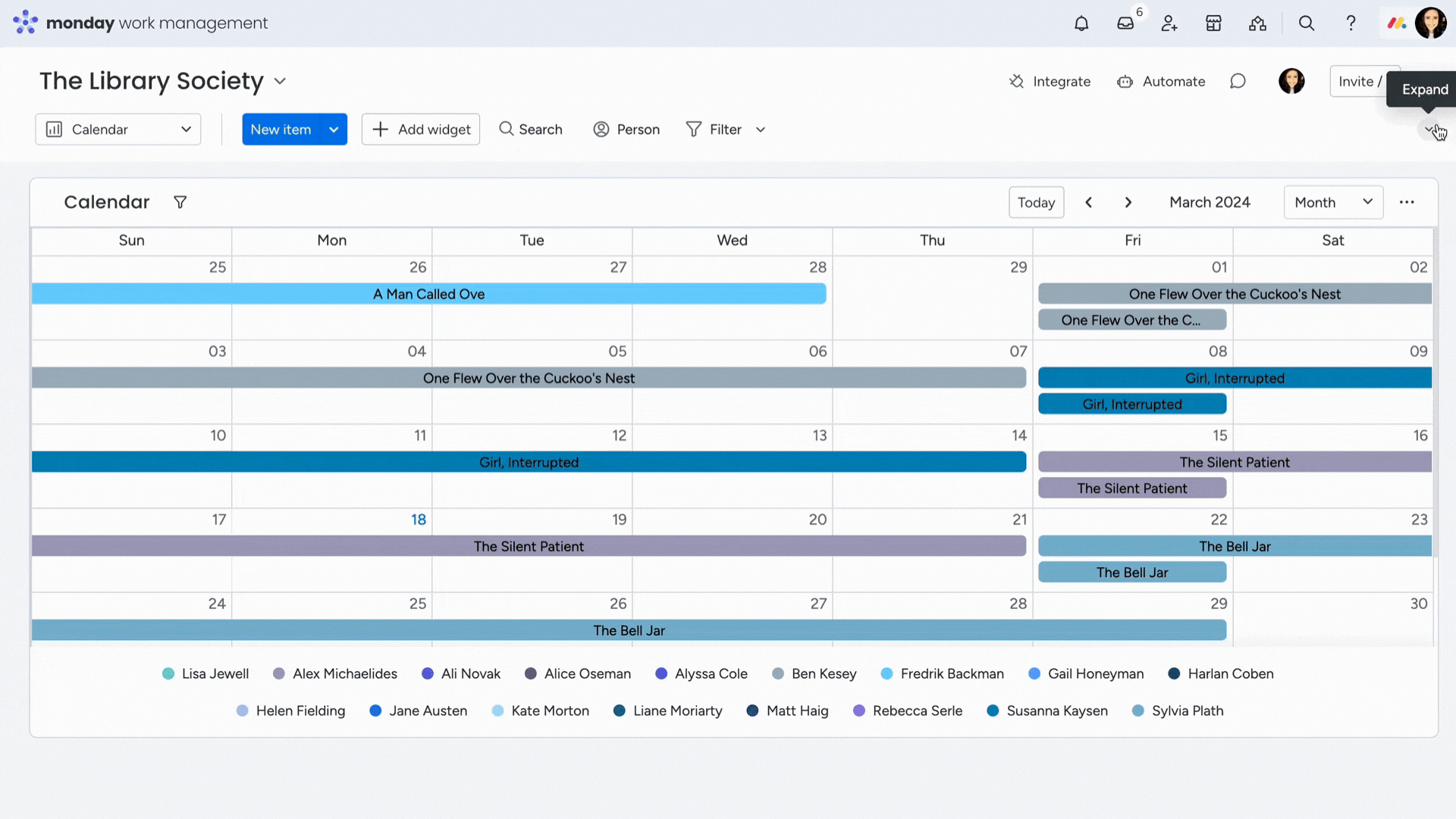Select Lisa Jewell color legend swatch

(x=169, y=674)
